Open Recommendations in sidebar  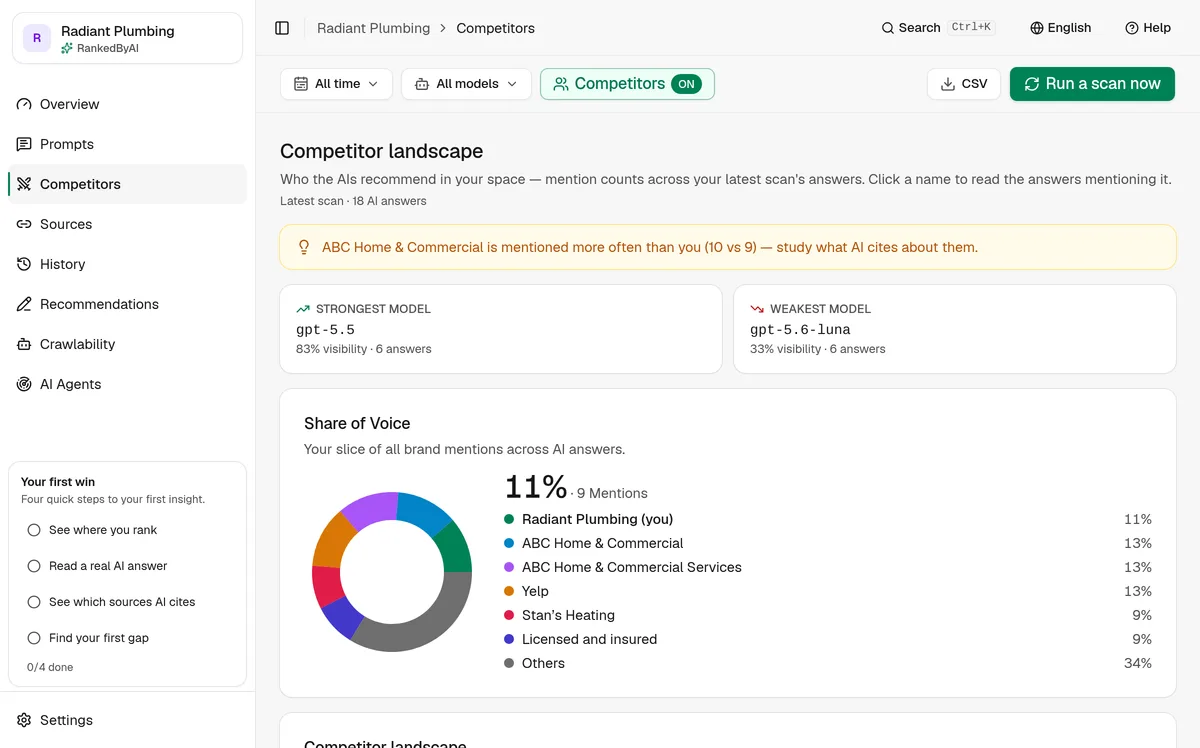127,304
